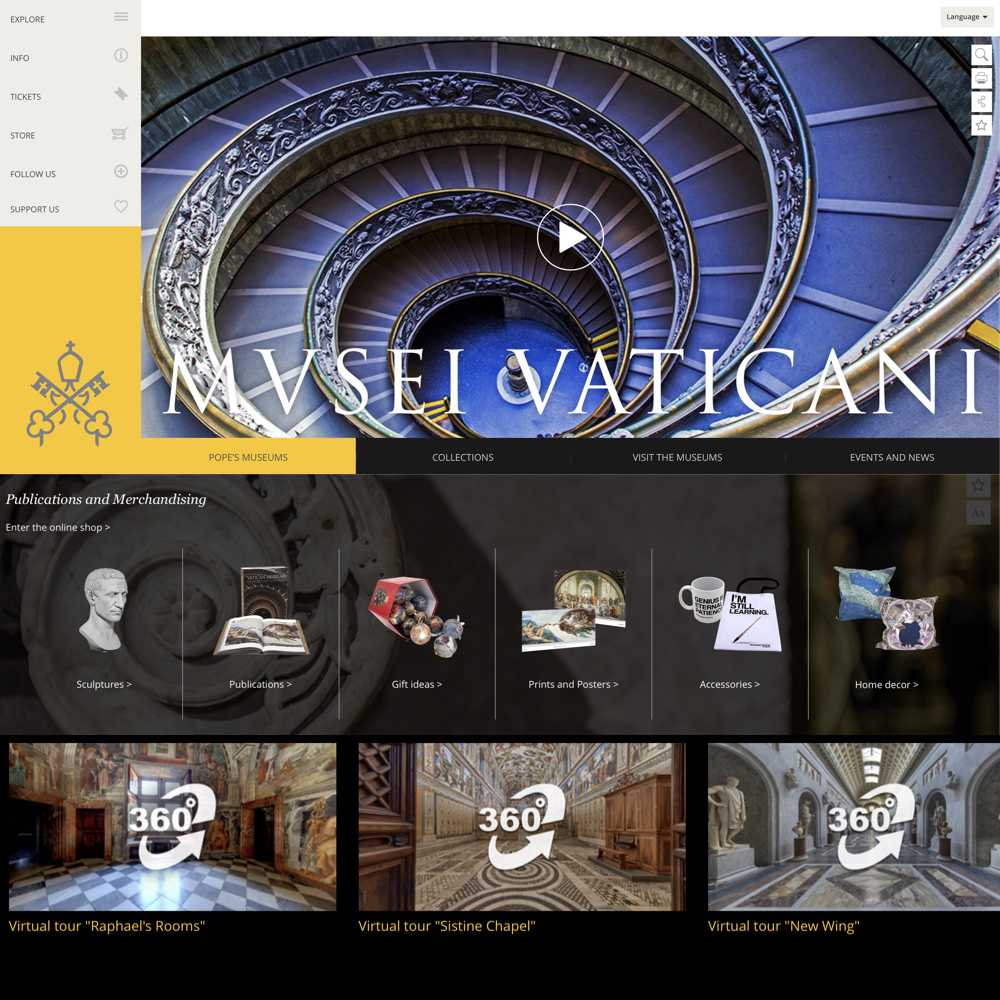Toggle the text size AA button

click(978, 513)
